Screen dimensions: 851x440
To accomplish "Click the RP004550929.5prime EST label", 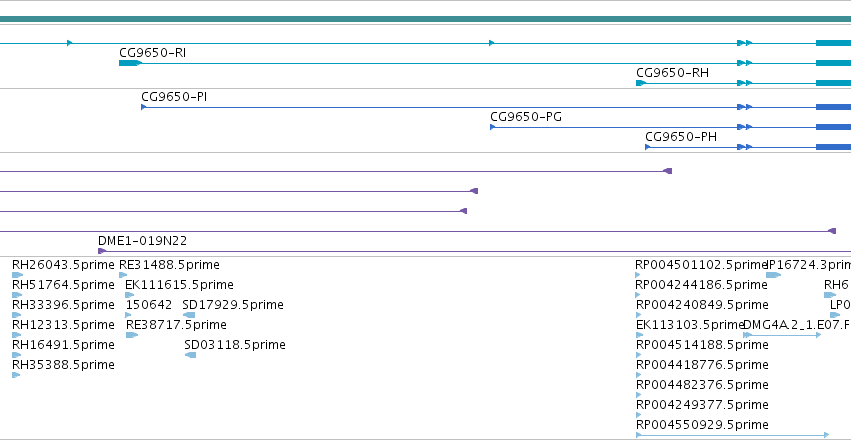I will [x=702, y=425].
